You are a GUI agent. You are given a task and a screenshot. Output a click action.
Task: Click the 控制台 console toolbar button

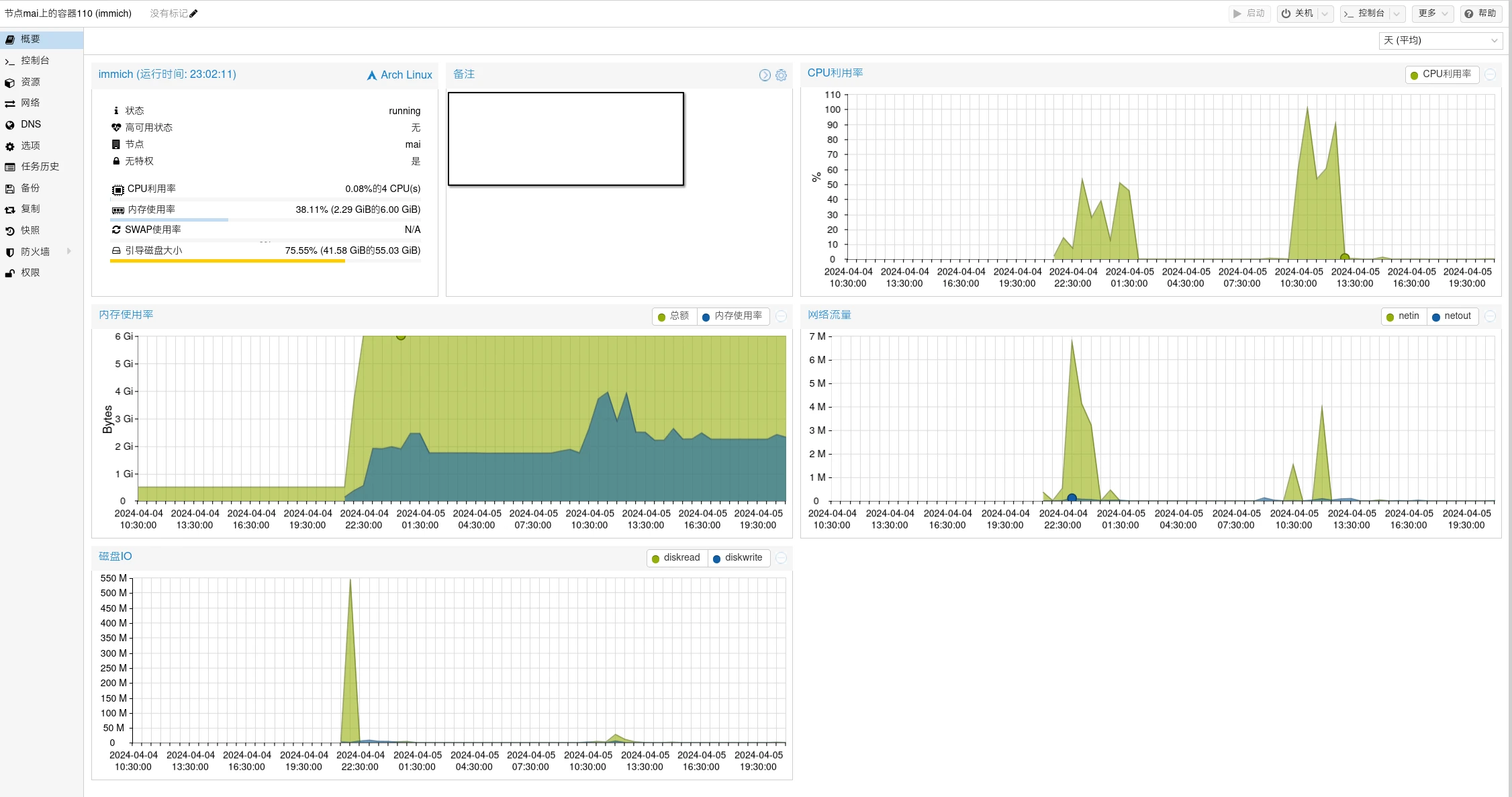click(1364, 13)
